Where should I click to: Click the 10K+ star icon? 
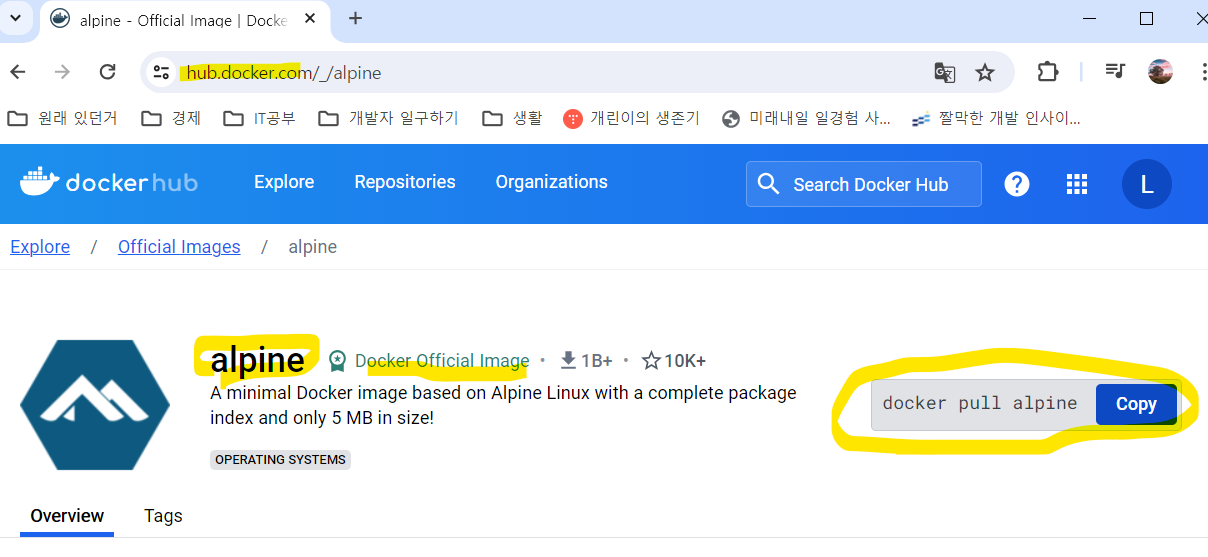pos(651,360)
